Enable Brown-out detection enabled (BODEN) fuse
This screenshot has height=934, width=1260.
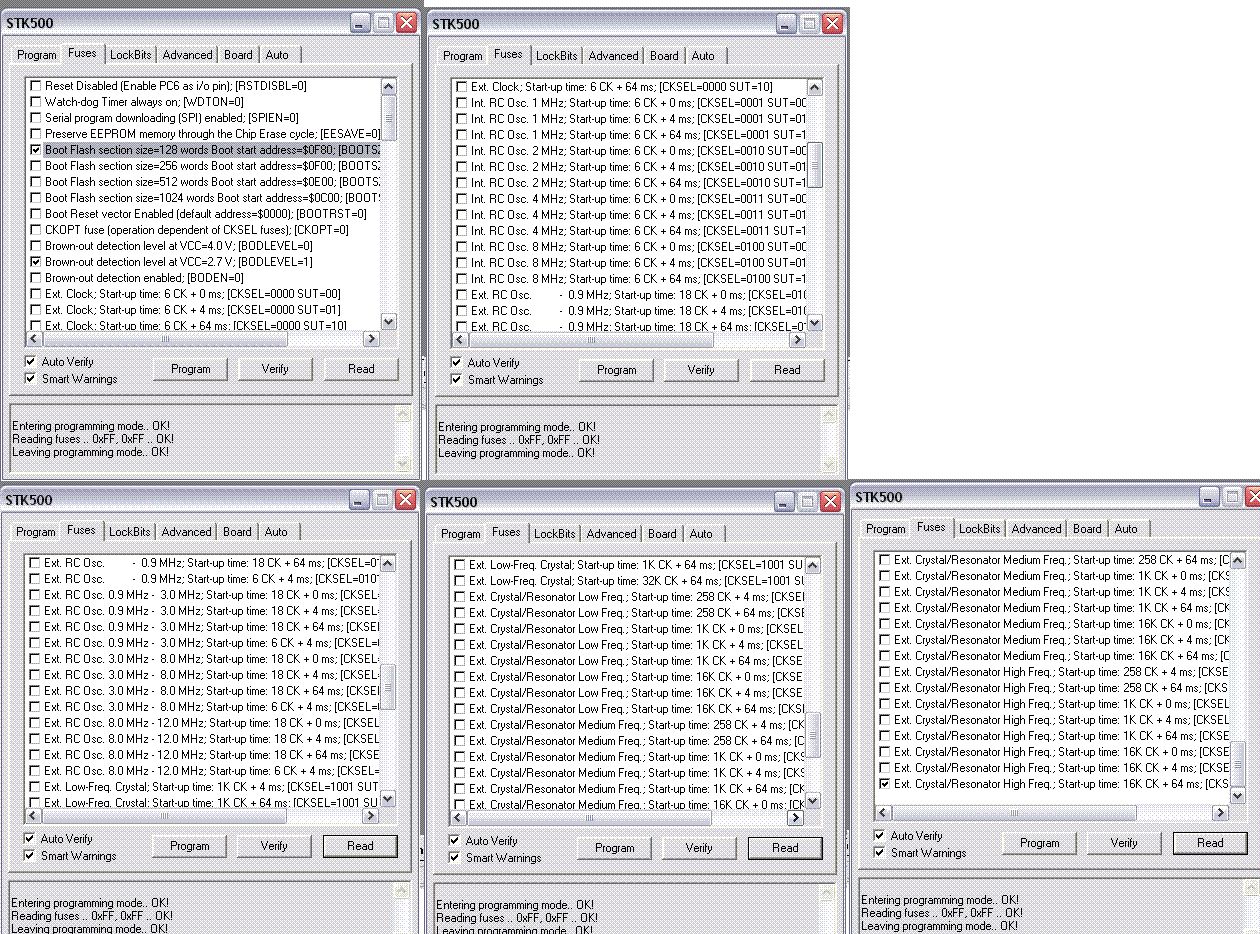click(36, 278)
